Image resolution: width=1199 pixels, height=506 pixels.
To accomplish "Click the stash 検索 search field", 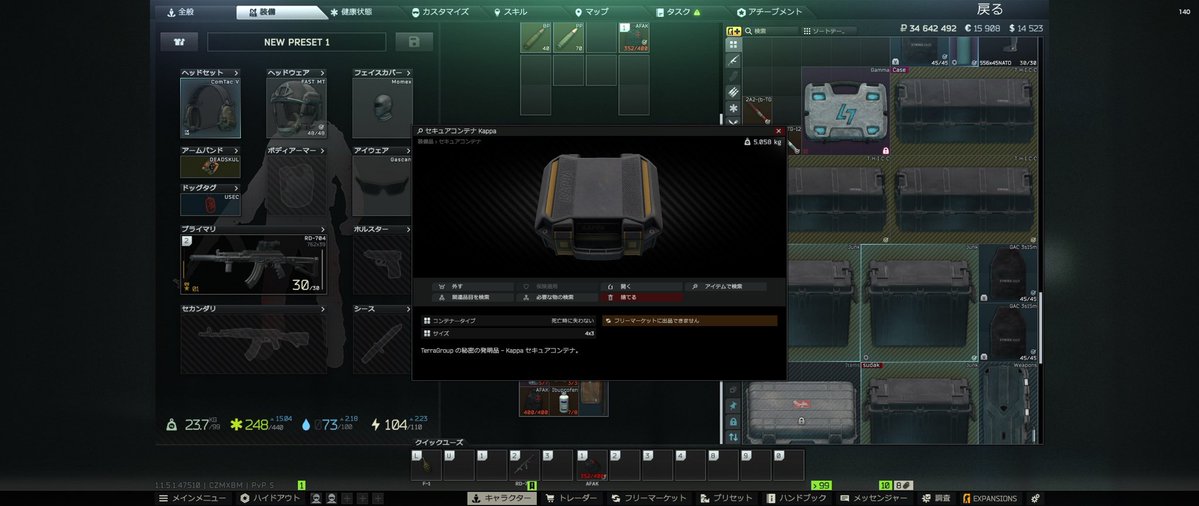I will 771,31.
